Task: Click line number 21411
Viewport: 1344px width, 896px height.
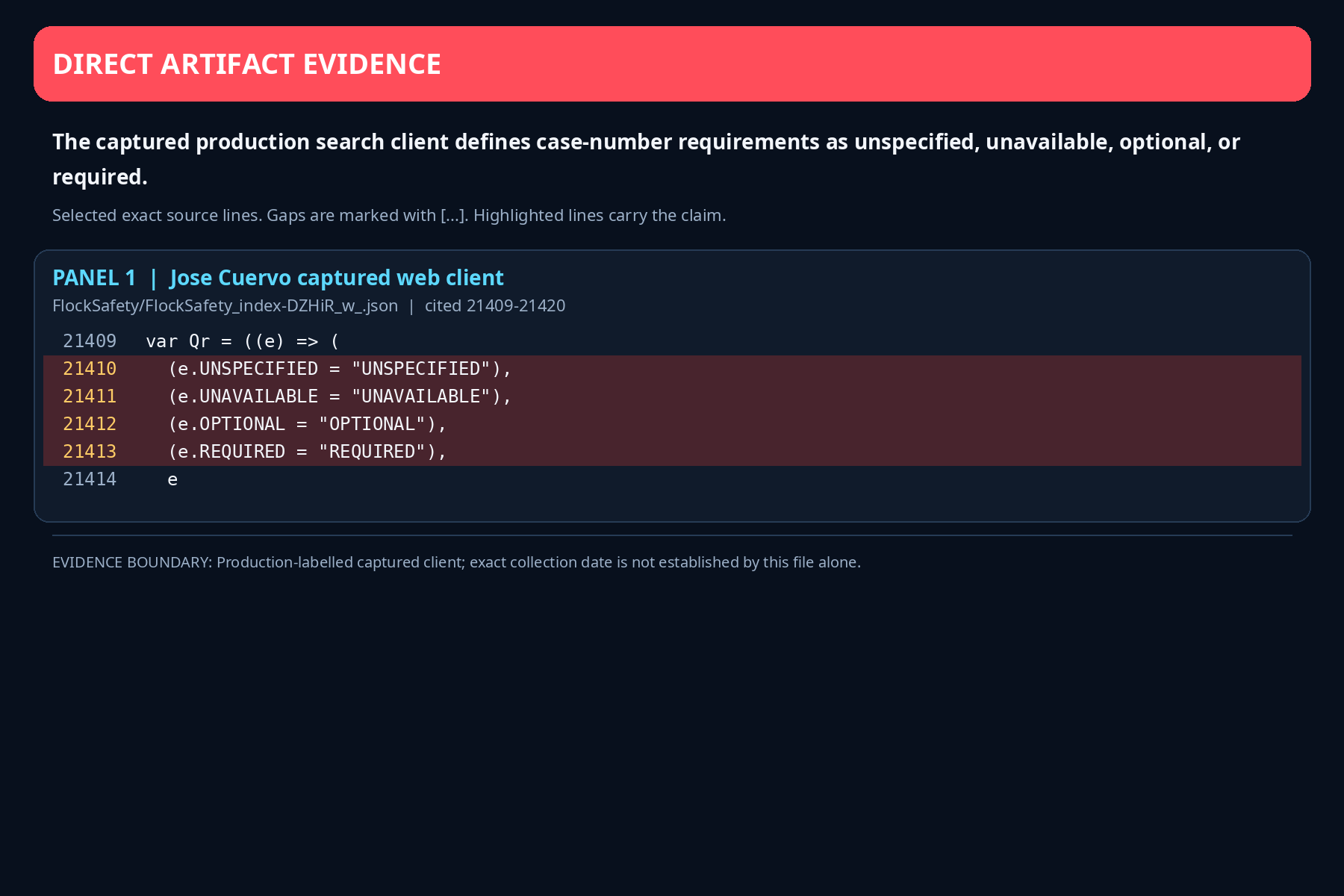Action: (90, 396)
